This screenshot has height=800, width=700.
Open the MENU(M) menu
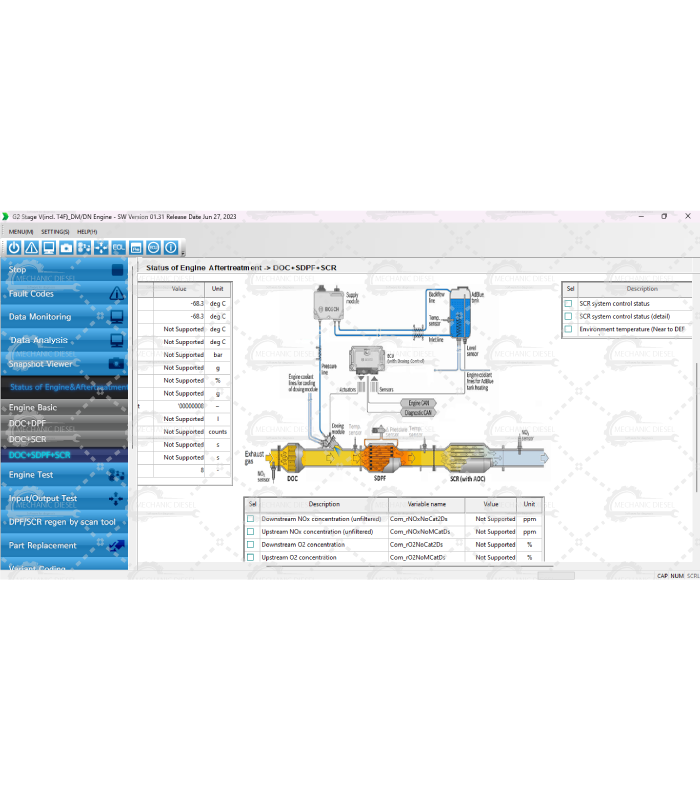pos(21,231)
